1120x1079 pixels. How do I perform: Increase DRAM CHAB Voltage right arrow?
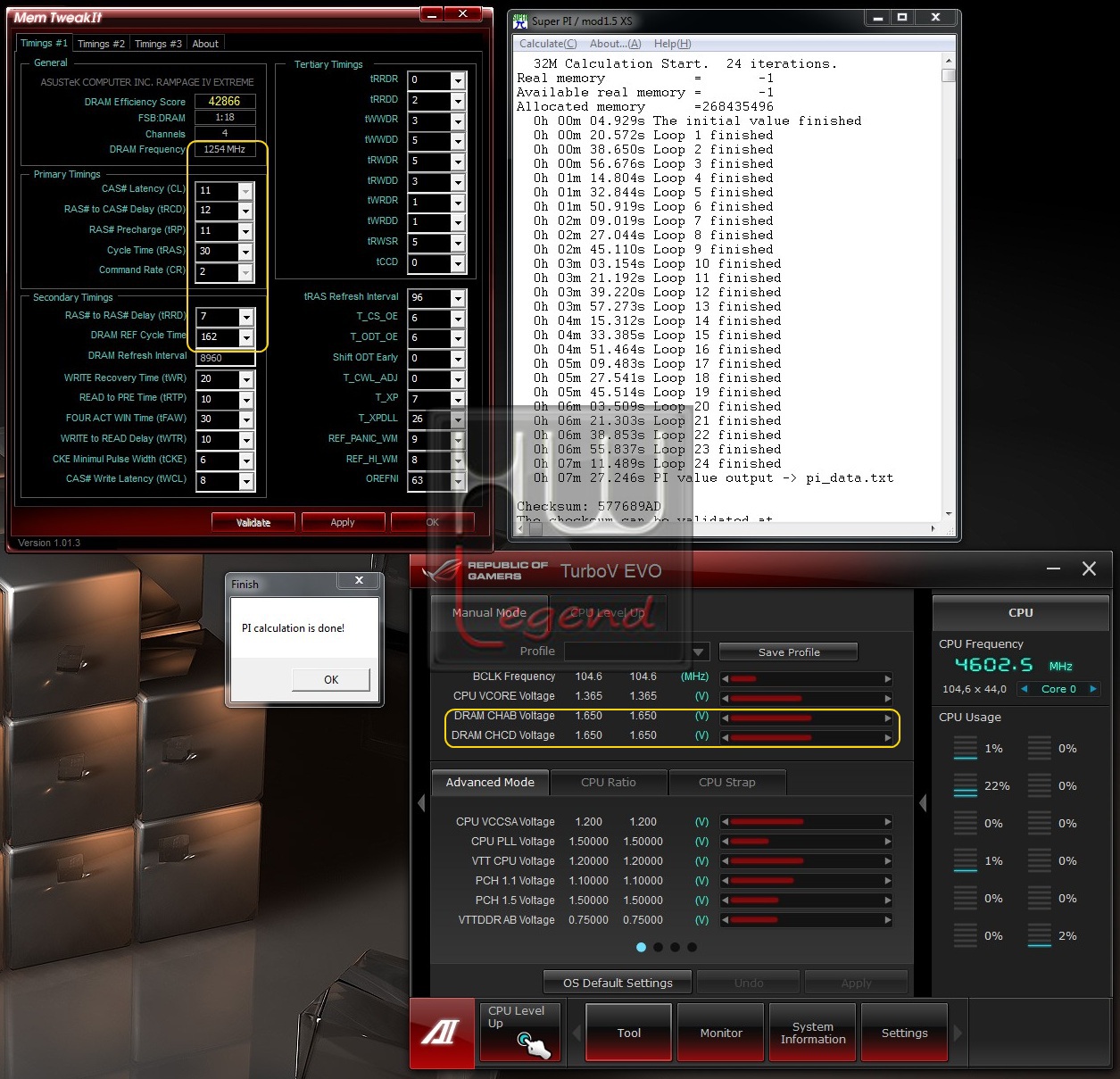click(x=888, y=718)
